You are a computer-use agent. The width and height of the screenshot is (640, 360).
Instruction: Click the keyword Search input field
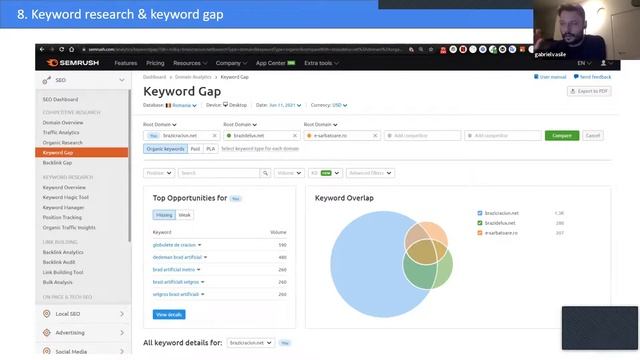tap(219, 173)
